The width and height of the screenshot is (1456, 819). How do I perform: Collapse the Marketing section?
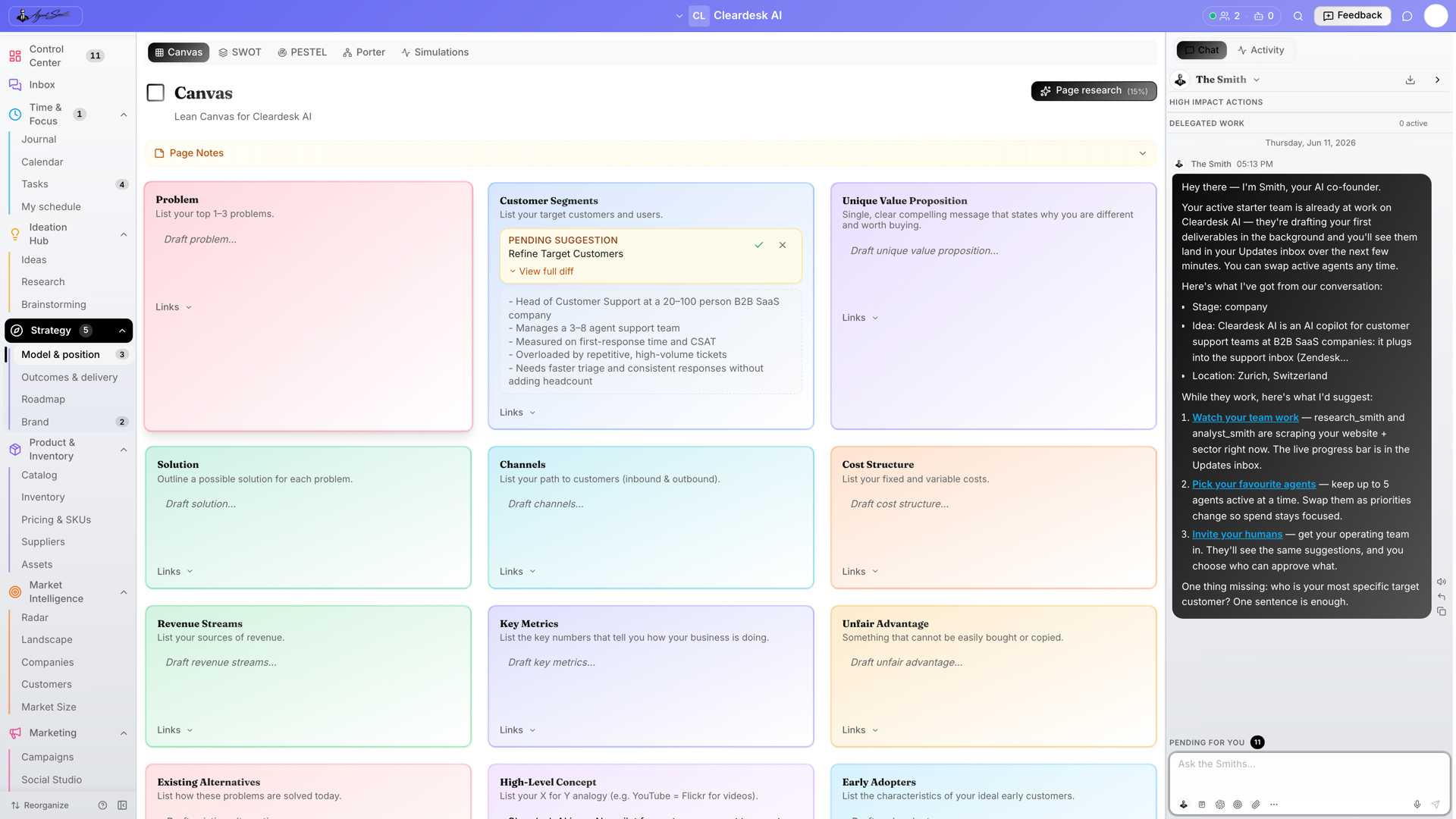(124, 733)
